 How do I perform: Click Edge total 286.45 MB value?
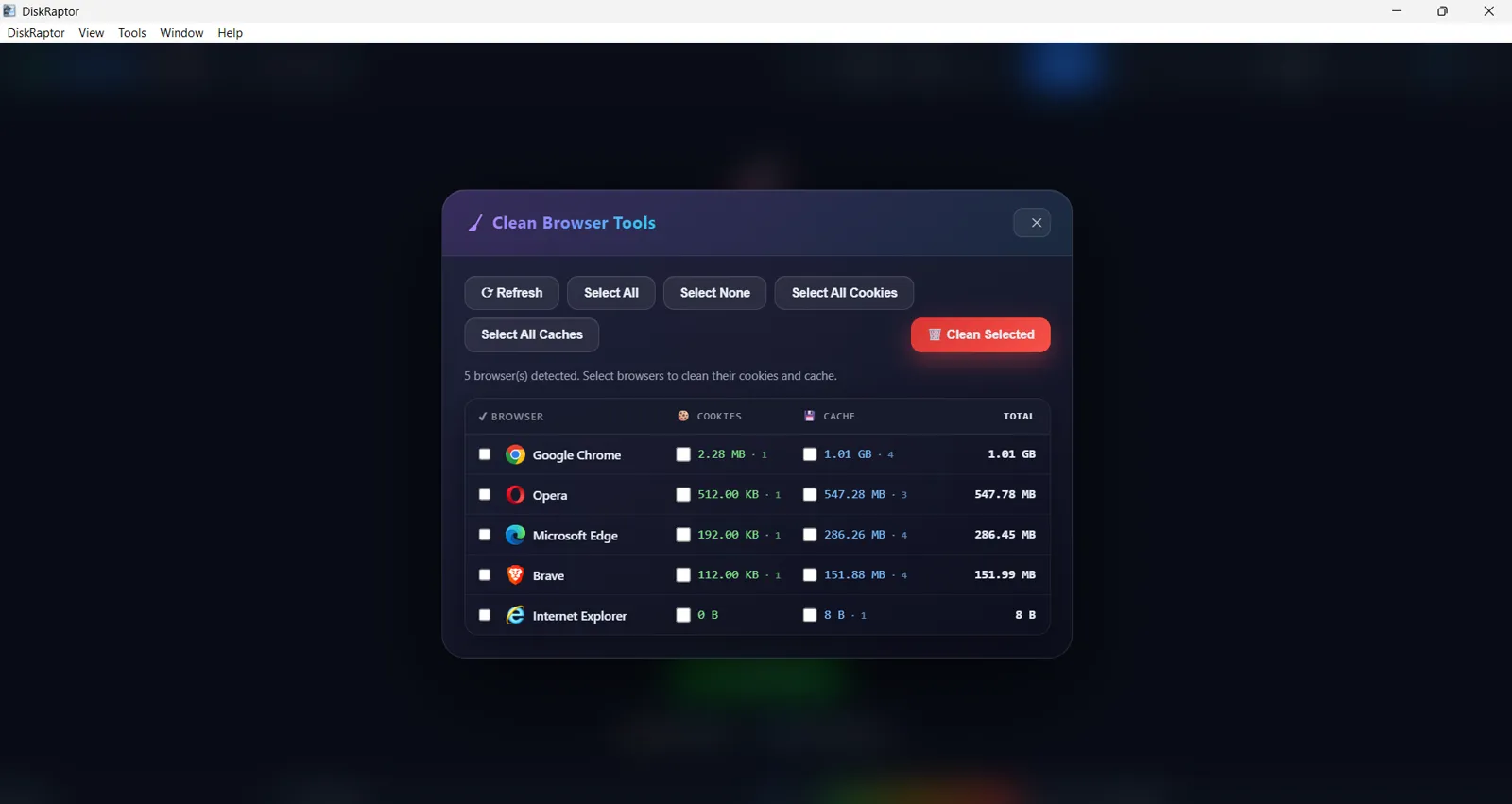pos(1005,535)
